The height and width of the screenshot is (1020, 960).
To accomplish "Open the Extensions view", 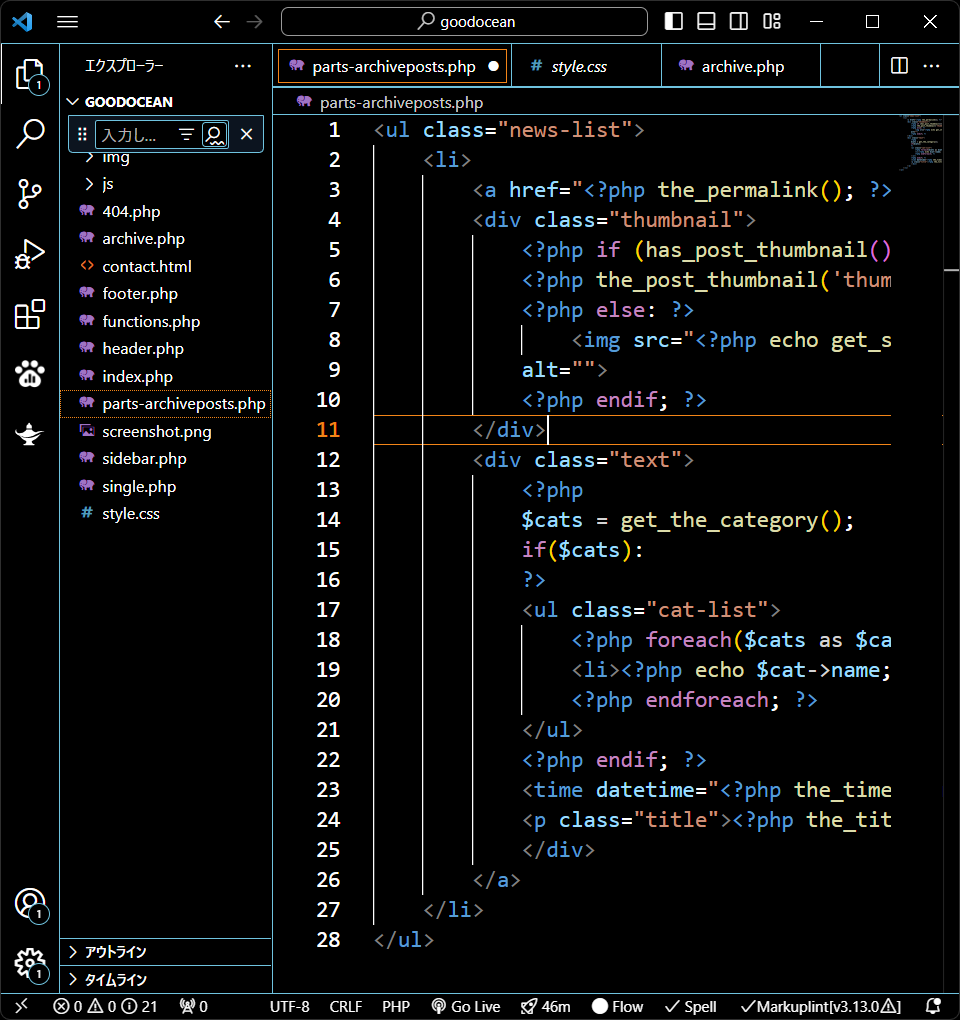I will pyautogui.click(x=30, y=315).
